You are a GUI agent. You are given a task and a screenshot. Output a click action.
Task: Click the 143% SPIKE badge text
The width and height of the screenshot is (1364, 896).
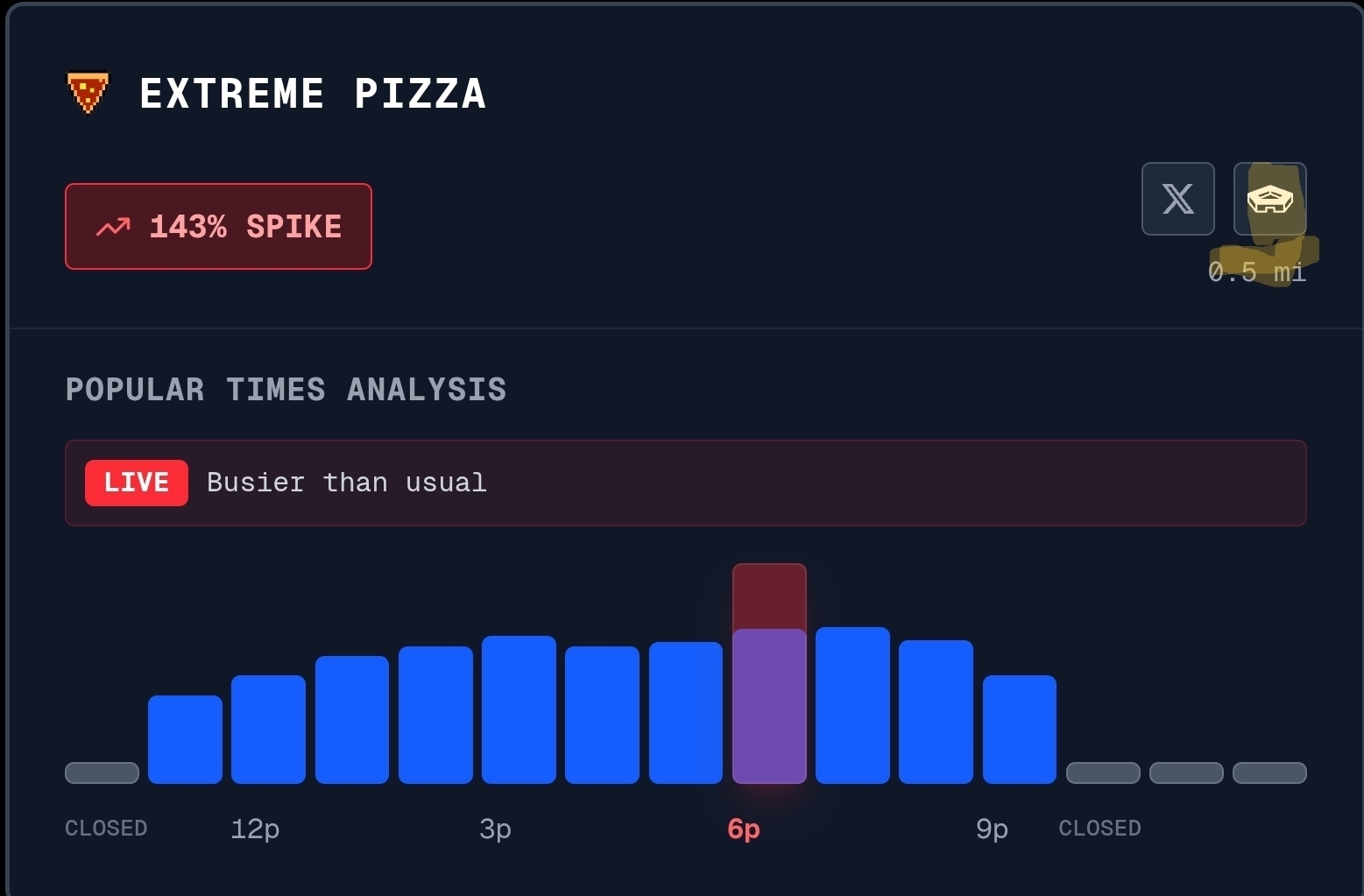click(245, 227)
